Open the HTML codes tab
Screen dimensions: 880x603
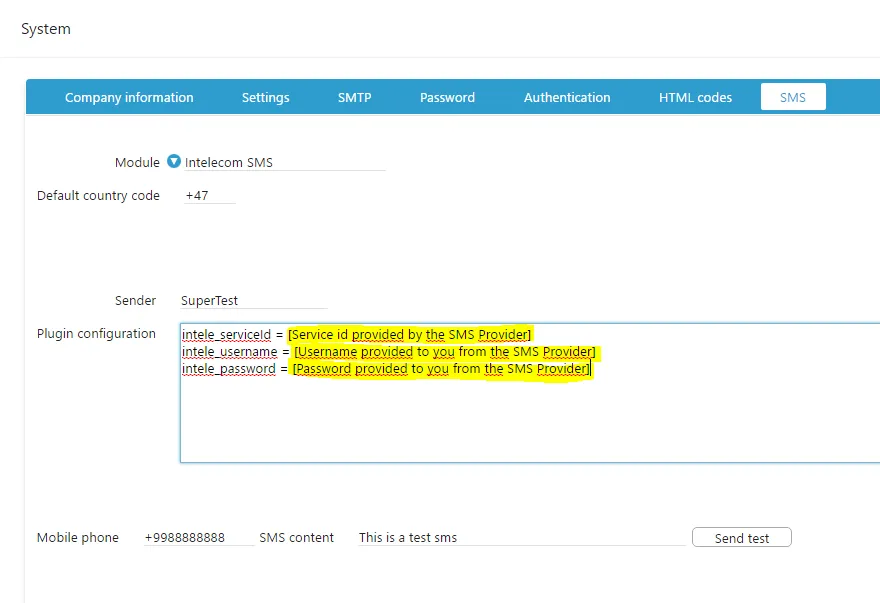click(x=695, y=97)
